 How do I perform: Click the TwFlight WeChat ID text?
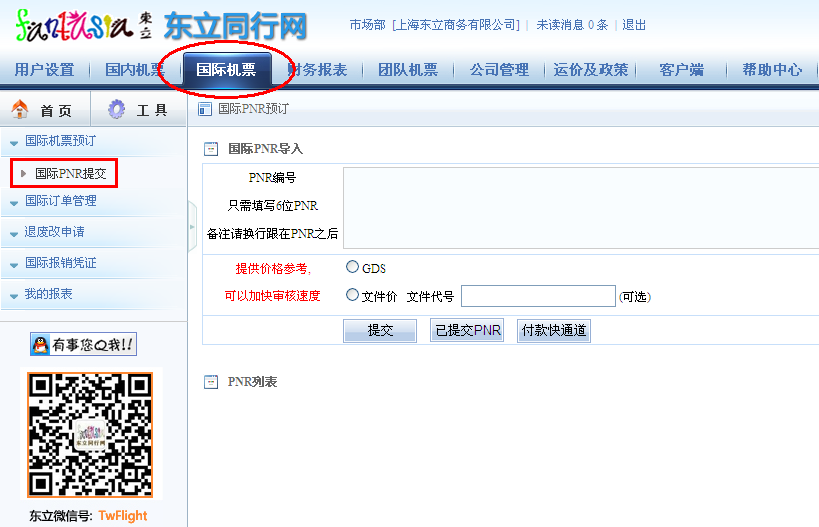pyautogui.click(x=123, y=516)
